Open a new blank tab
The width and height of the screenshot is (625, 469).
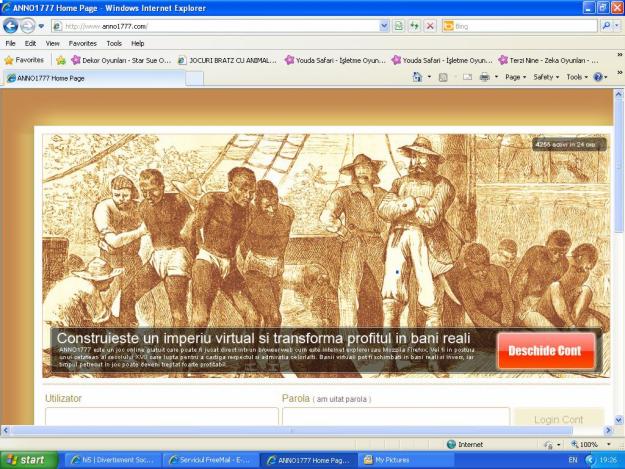[195, 78]
